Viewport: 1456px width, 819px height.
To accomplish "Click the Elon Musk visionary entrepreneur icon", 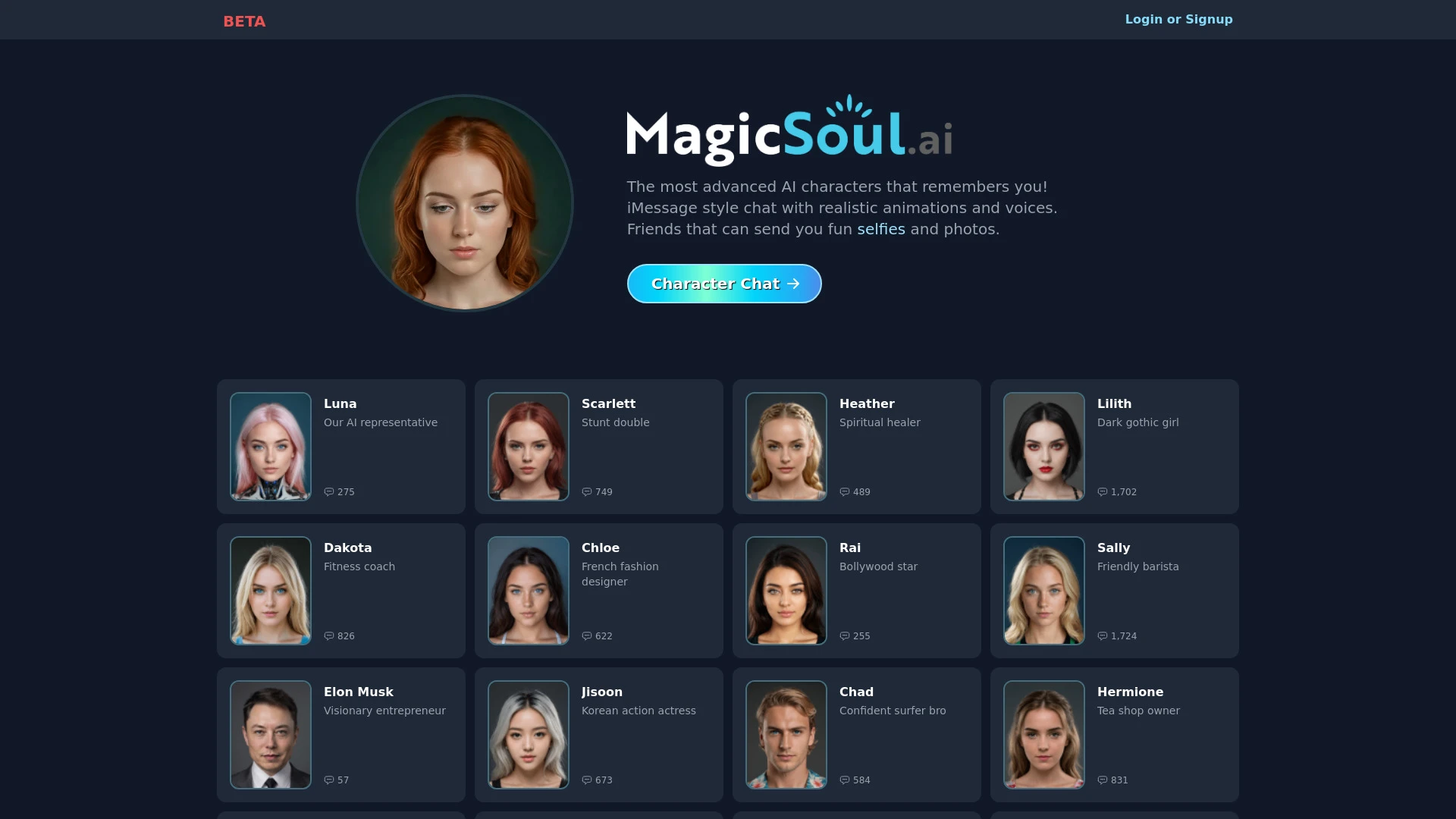I will tap(270, 734).
